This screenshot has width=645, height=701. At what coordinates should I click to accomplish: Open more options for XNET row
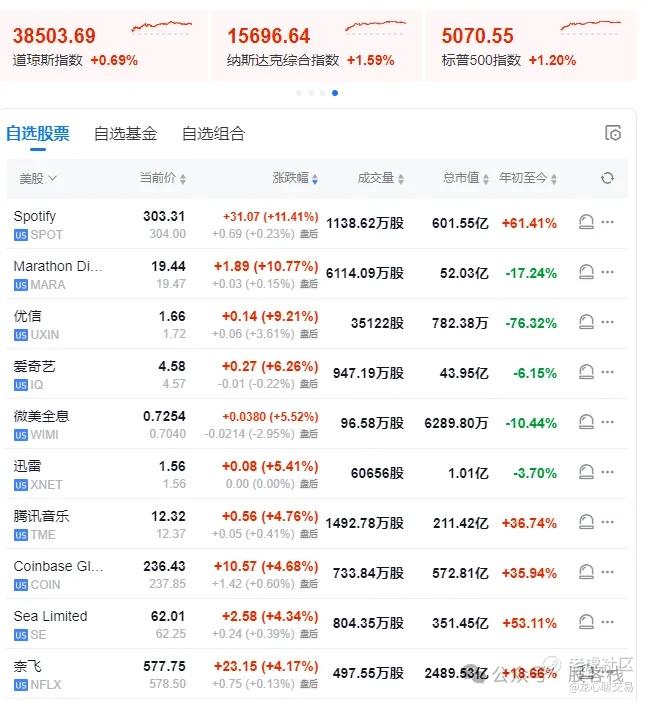point(607,473)
